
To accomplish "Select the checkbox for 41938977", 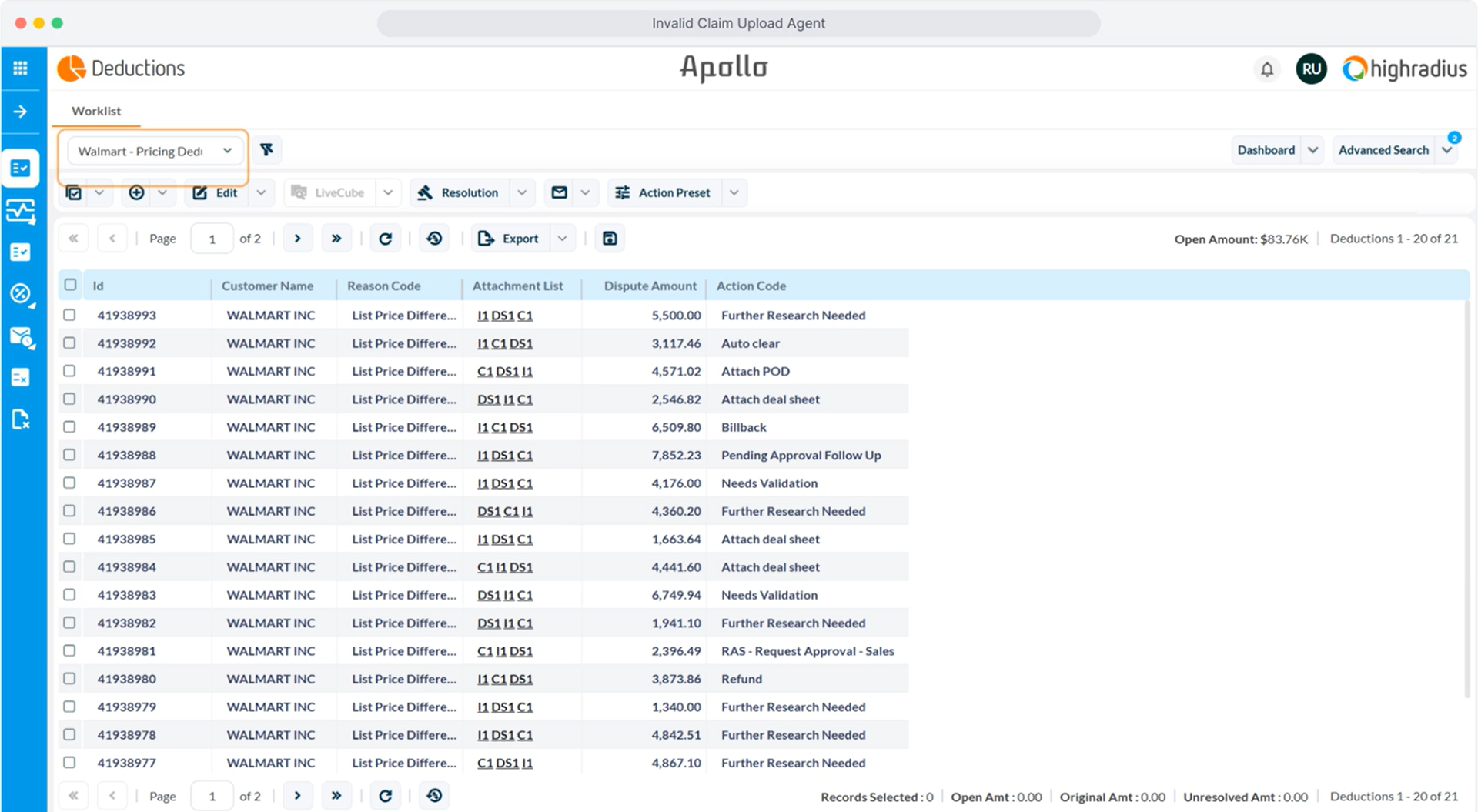I will (69, 763).
